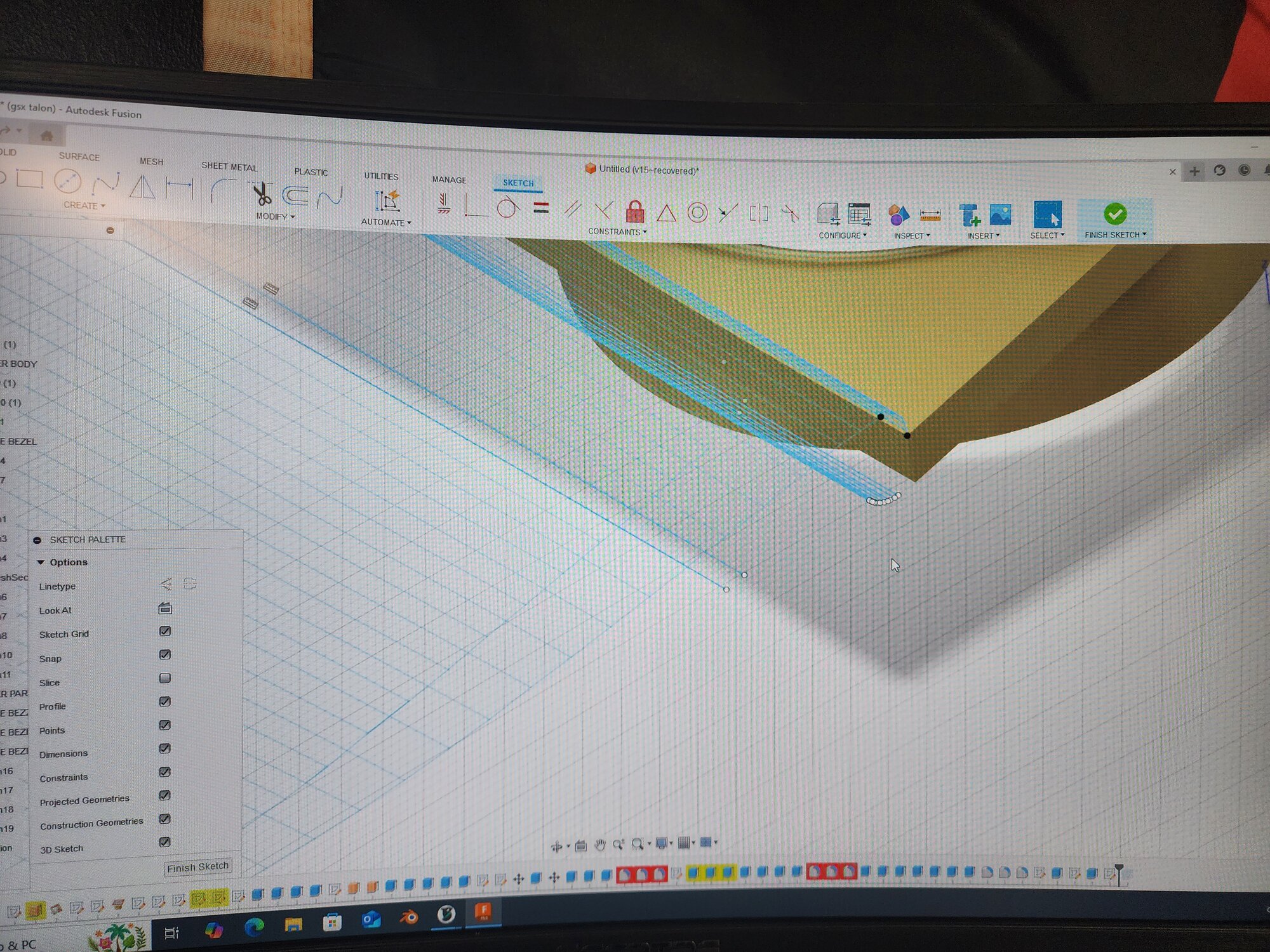This screenshot has height=952, width=1270.
Task: Click the Automated Sketch Constraints icon
Action: [387, 202]
